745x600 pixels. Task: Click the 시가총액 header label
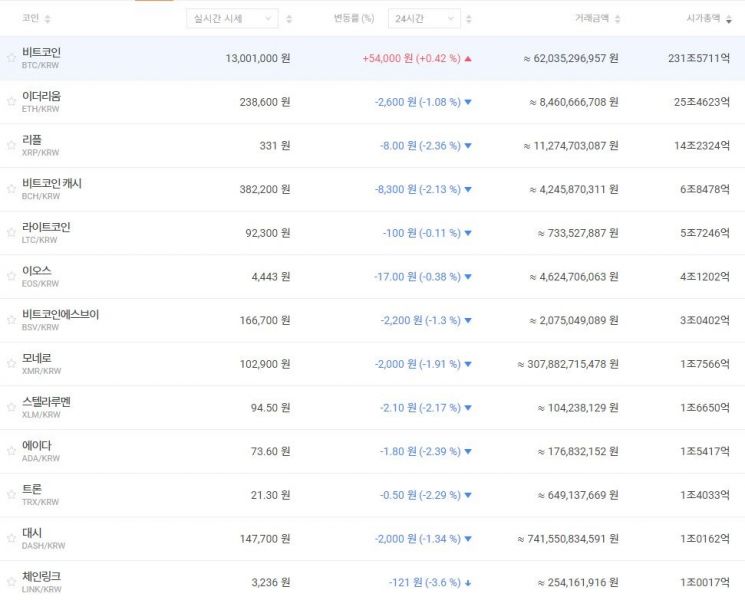click(703, 19)
